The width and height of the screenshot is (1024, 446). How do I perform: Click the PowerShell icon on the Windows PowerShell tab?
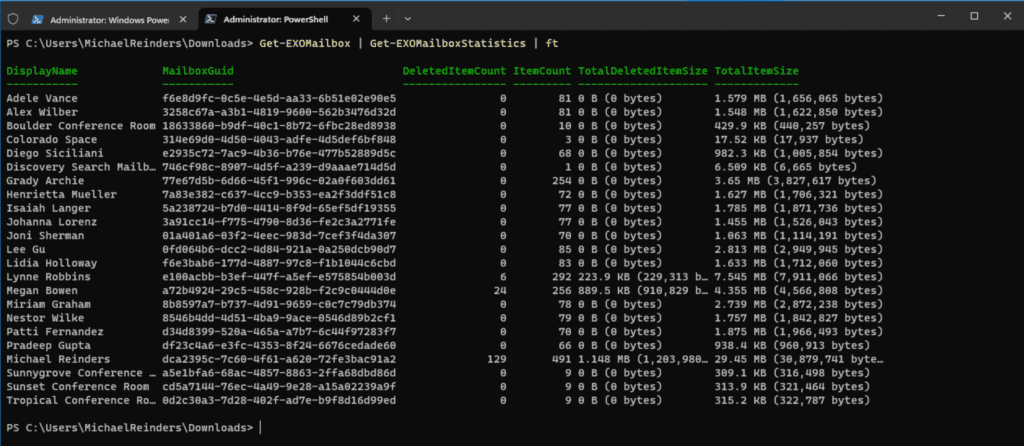[x=39, y=19]
